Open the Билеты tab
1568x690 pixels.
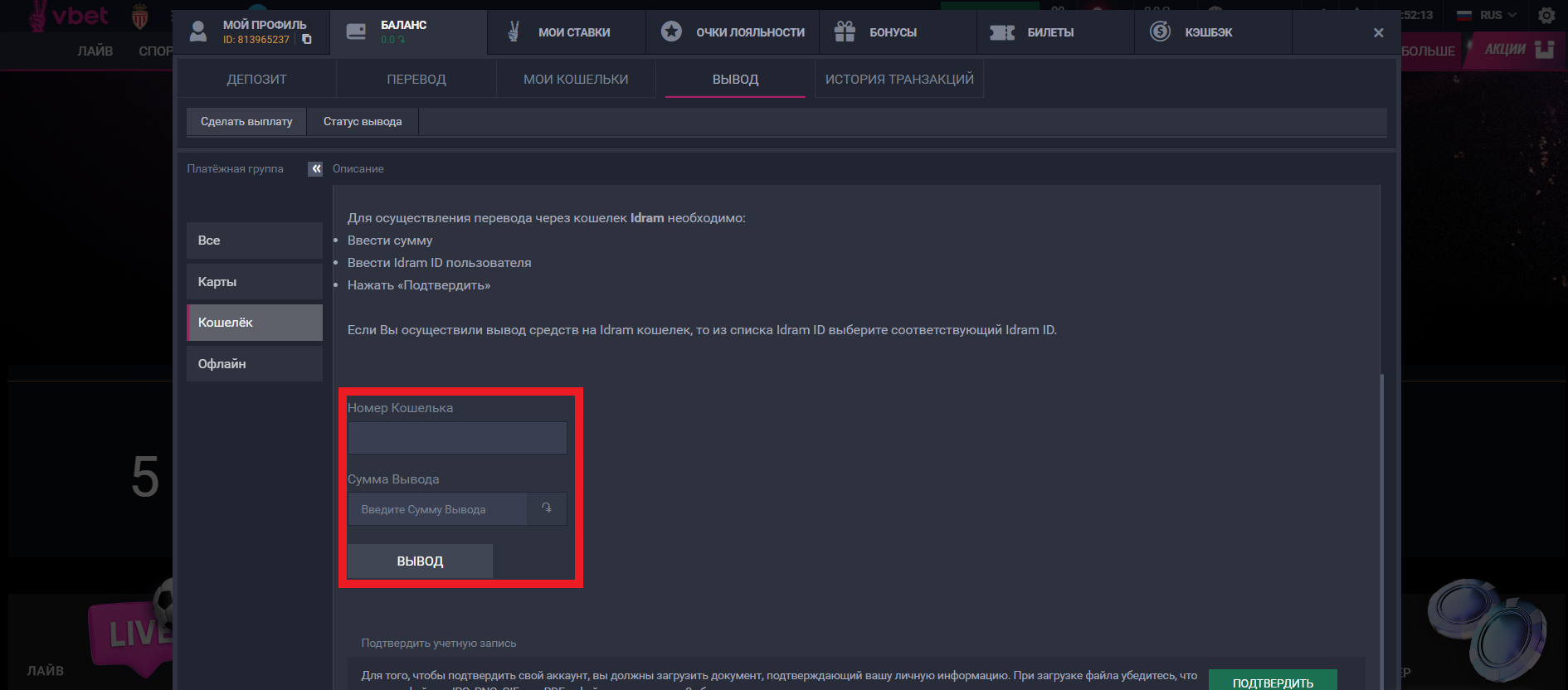tap(1055, 32)
